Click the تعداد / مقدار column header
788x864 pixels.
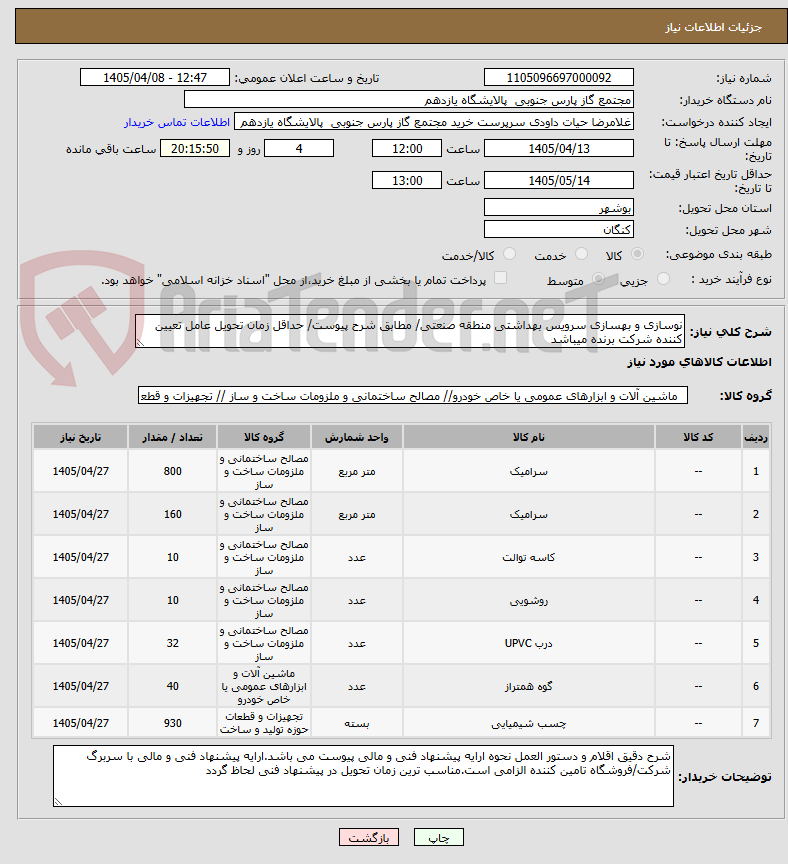[x=172, y=437]
